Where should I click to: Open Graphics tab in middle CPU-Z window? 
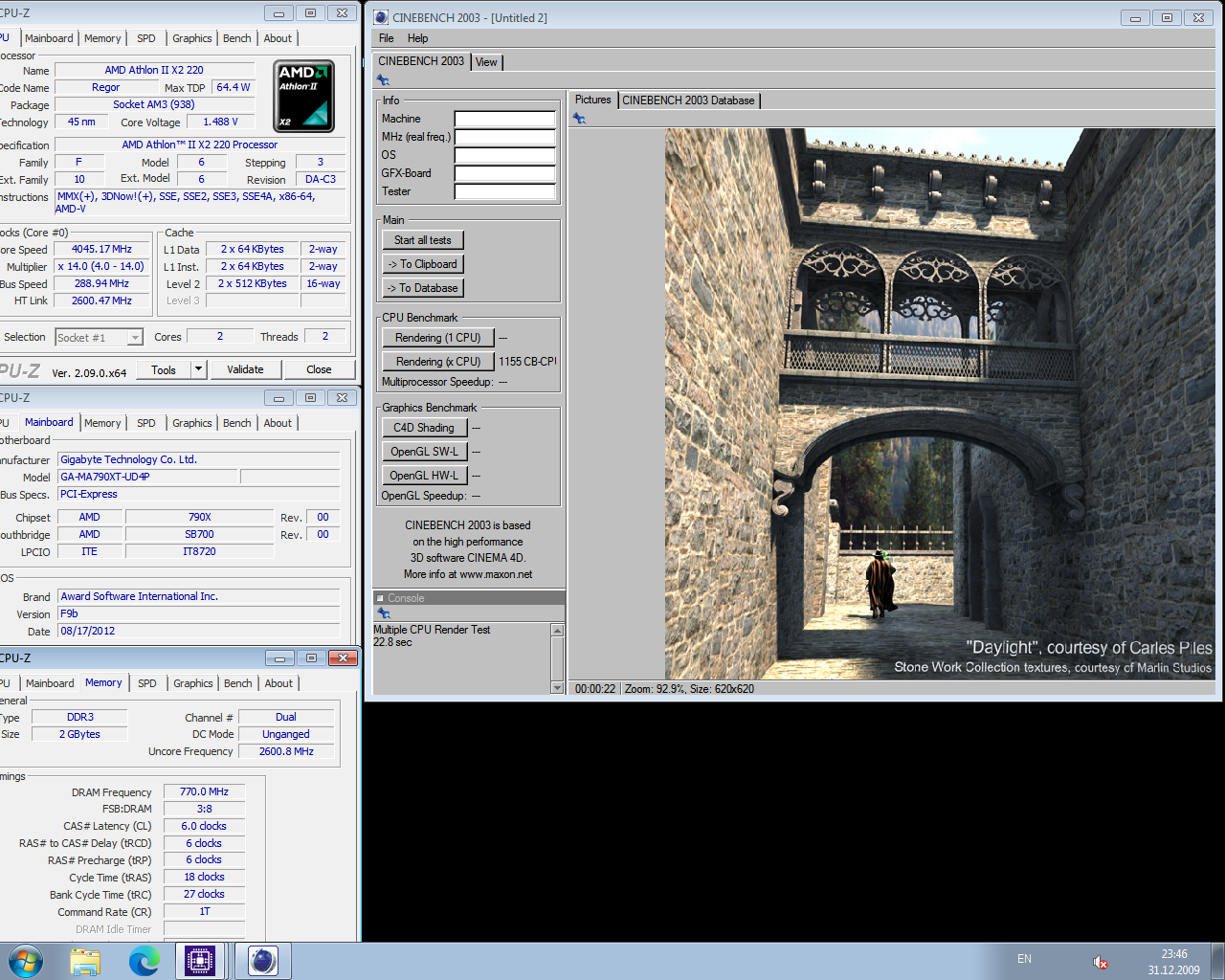pyautogui.click(x=192, y=423)
